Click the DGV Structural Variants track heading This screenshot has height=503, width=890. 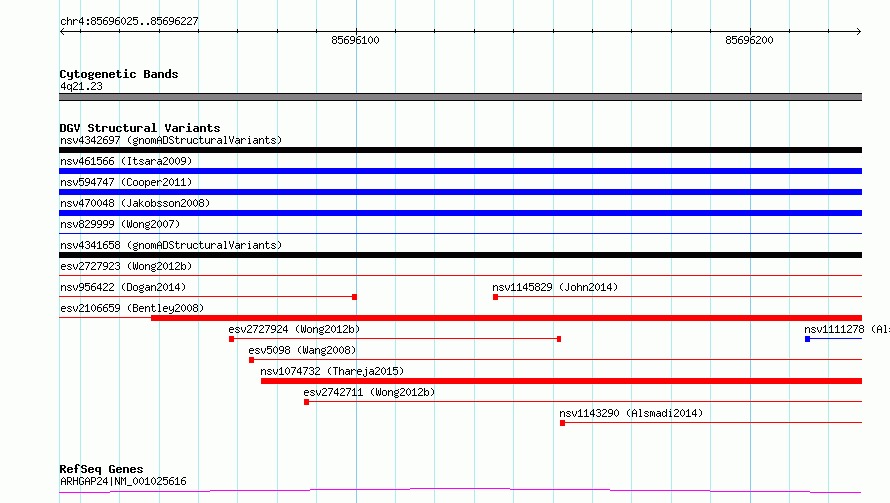click(140, 128)
